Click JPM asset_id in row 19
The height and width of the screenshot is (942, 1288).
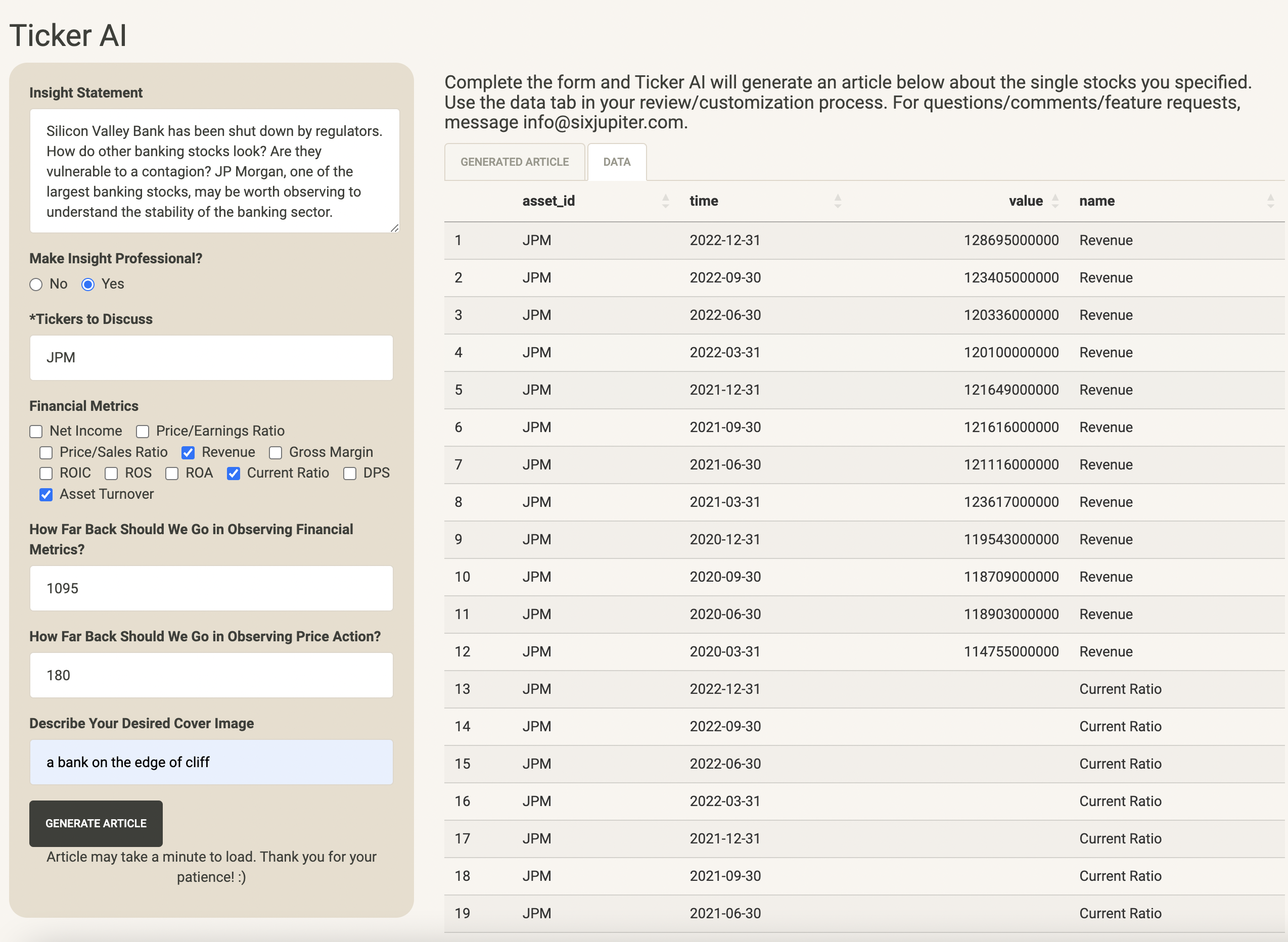[x=537, y=914]
